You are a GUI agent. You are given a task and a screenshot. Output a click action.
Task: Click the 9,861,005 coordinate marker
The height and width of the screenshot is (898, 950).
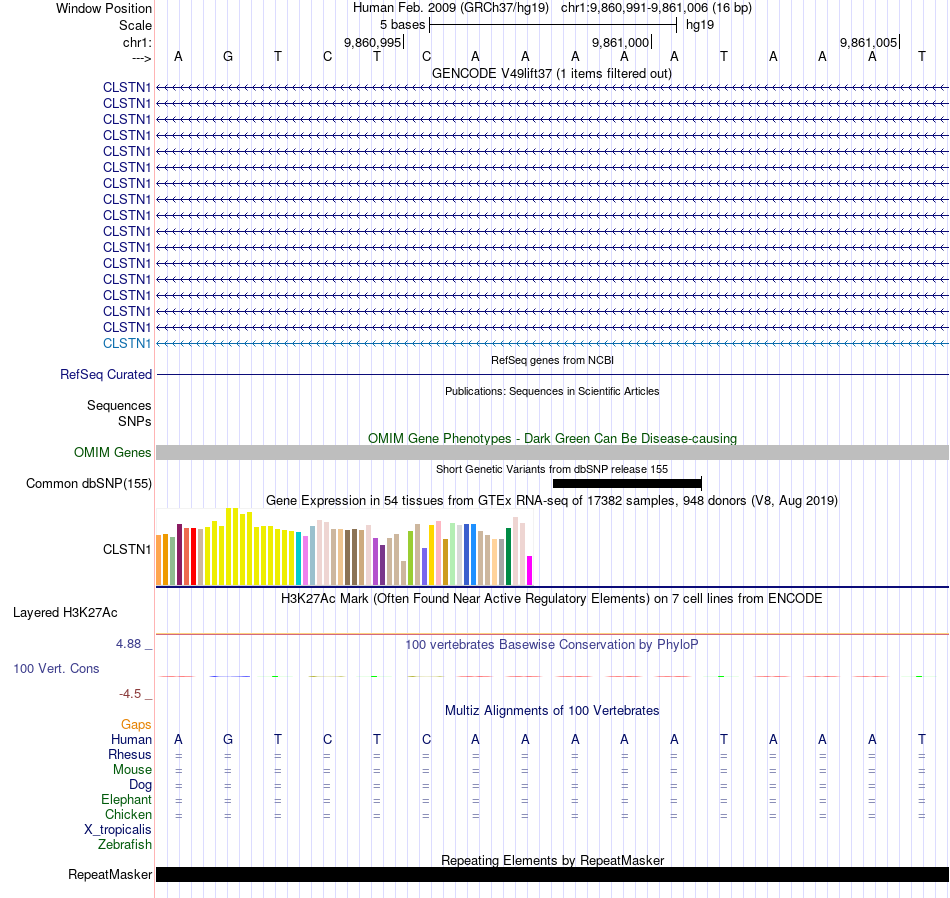click(x=868, y=42)
